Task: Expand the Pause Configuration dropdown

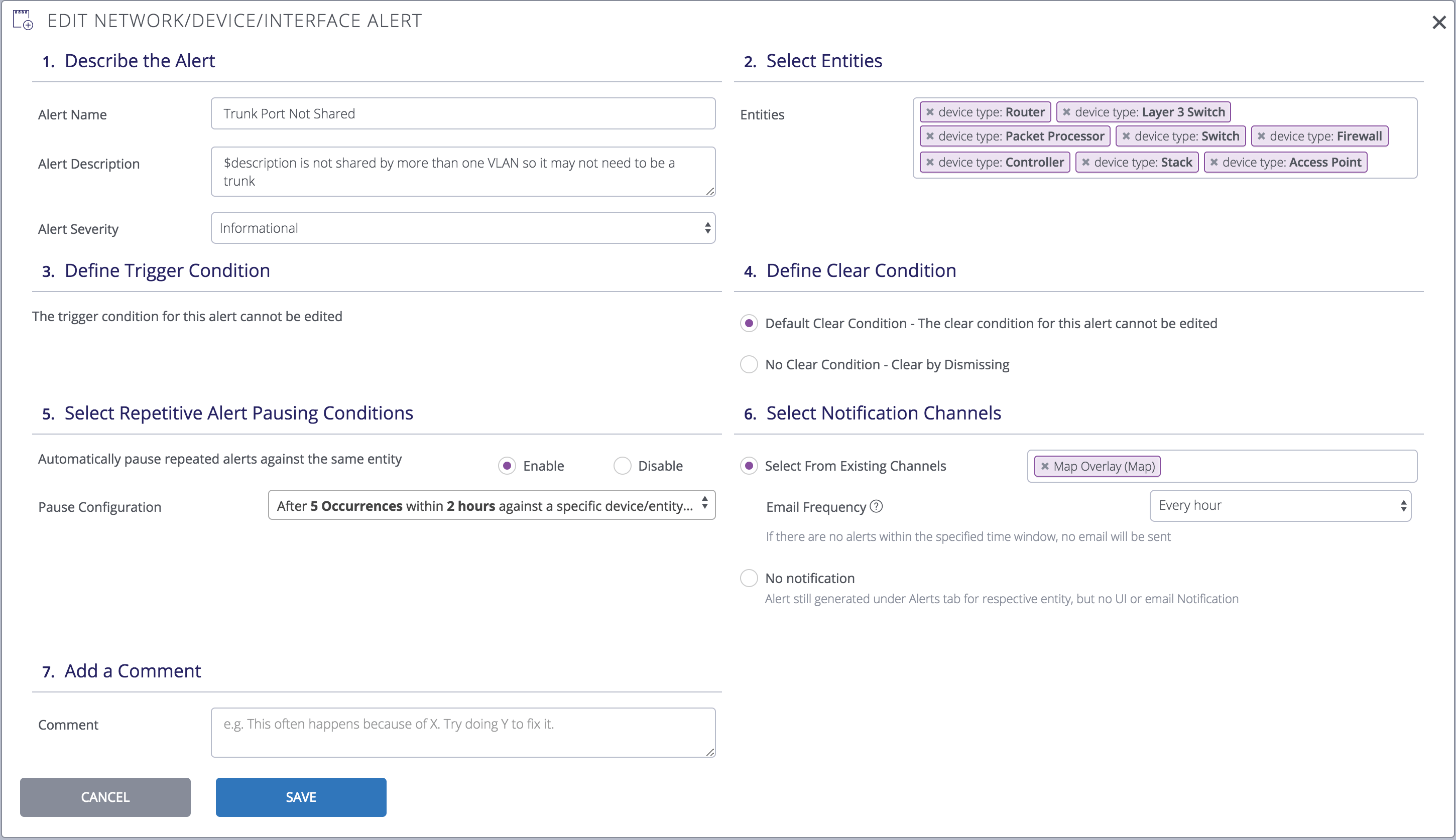Action: click(x=491, y=505)
